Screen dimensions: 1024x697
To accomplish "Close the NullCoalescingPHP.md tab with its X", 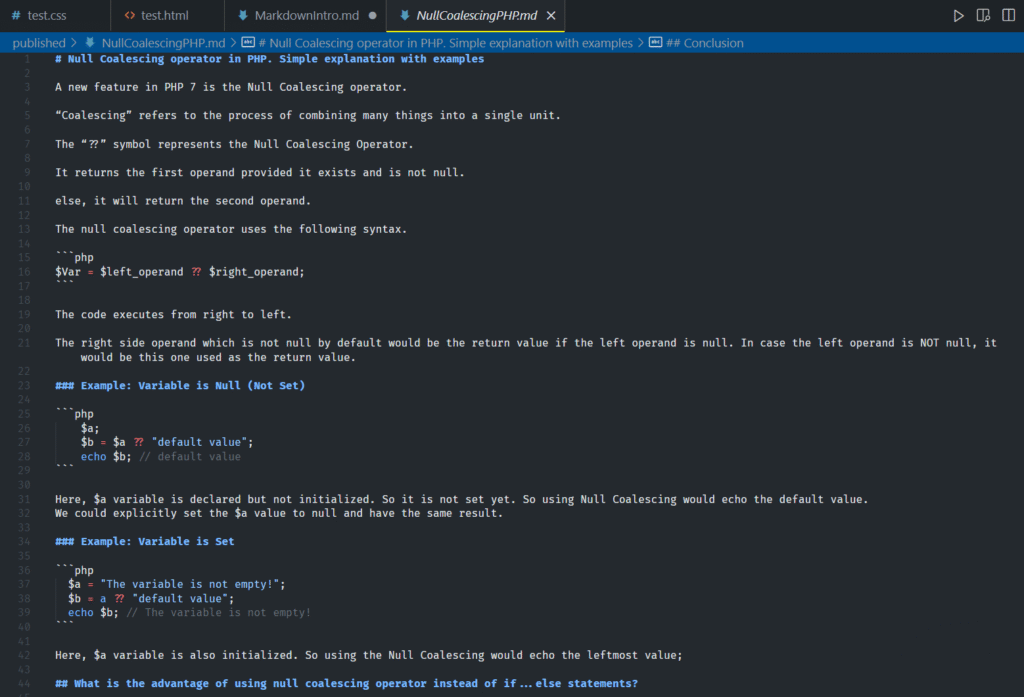I will pyautogui.click(x=551, y=16).
